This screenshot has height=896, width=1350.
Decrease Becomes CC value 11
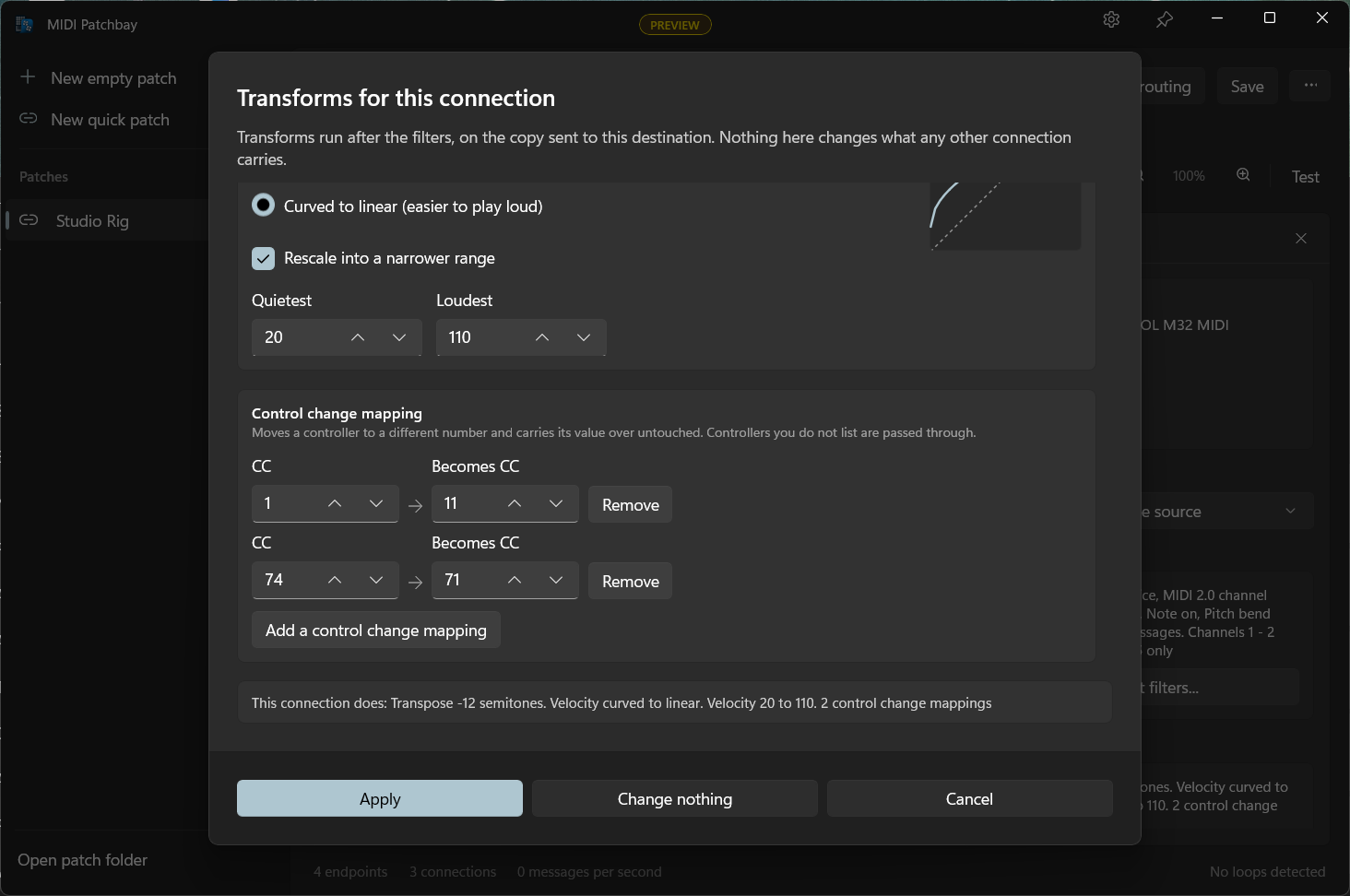pyautogui.click(x=556, y=503)
